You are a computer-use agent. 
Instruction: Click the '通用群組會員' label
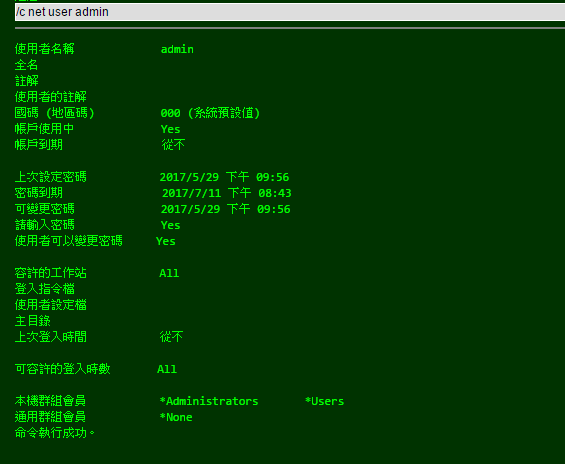(x=50, y=416)
